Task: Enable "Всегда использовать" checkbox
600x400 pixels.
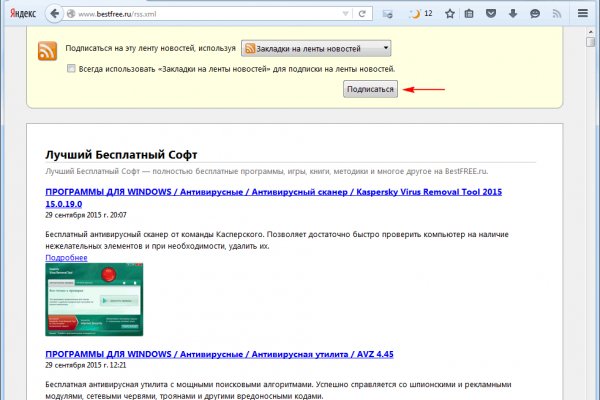Action: tap(71, 69)
